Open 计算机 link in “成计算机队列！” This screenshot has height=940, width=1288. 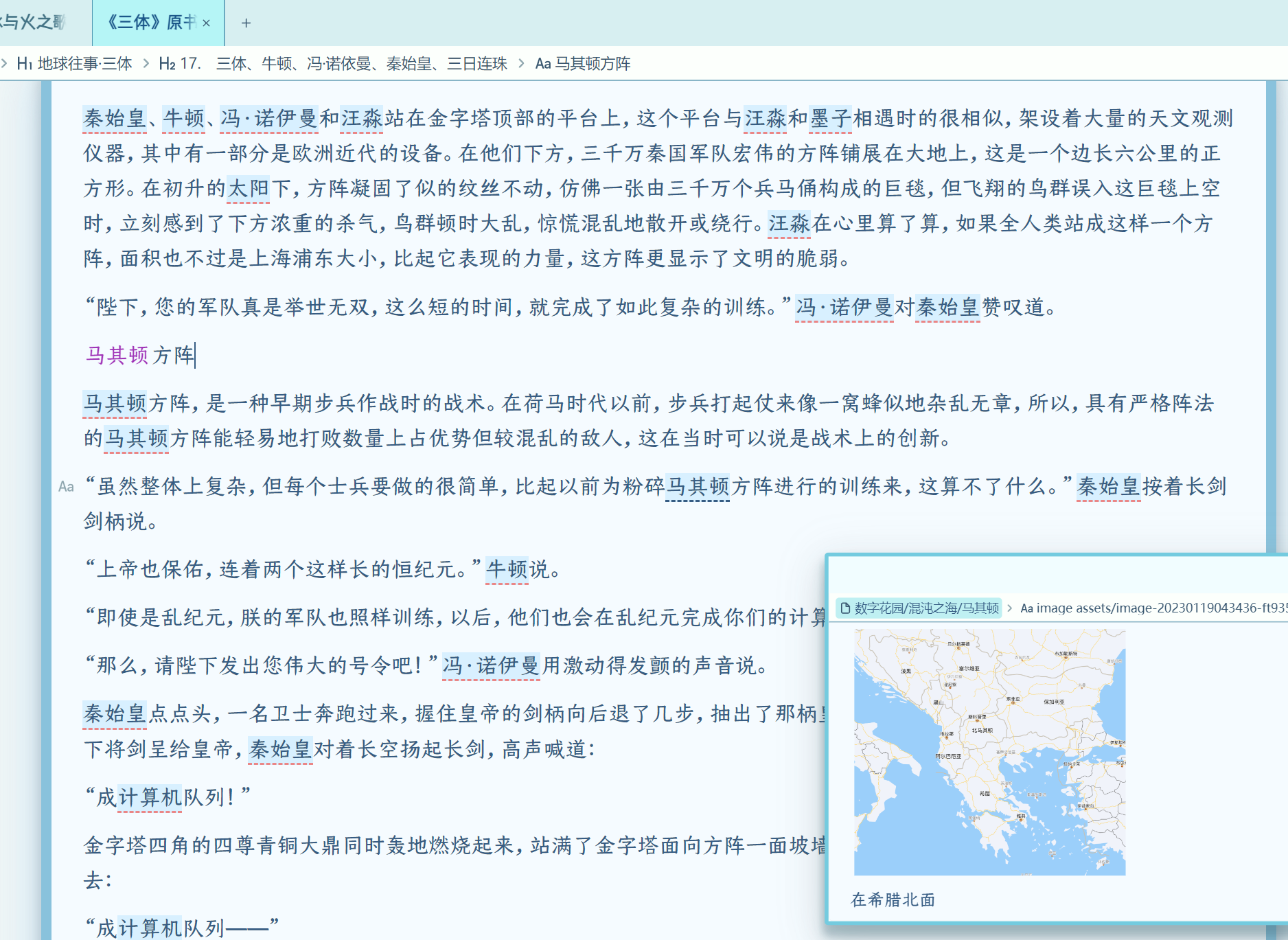click(x=150, y=797)
